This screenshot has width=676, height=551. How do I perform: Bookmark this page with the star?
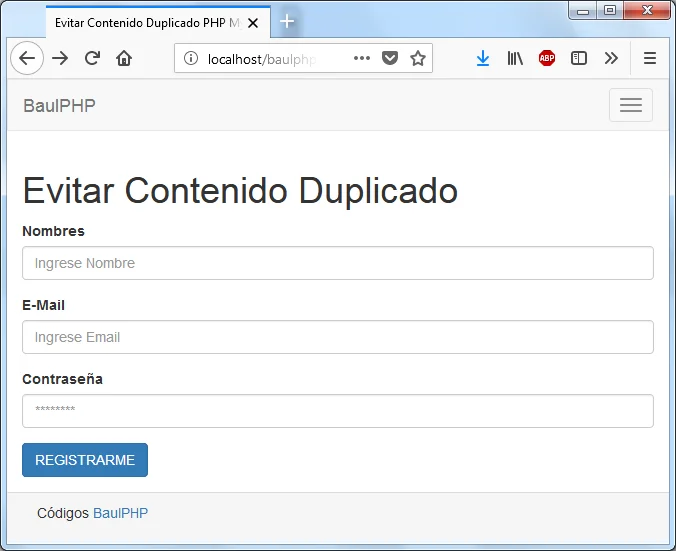(418, 58)
